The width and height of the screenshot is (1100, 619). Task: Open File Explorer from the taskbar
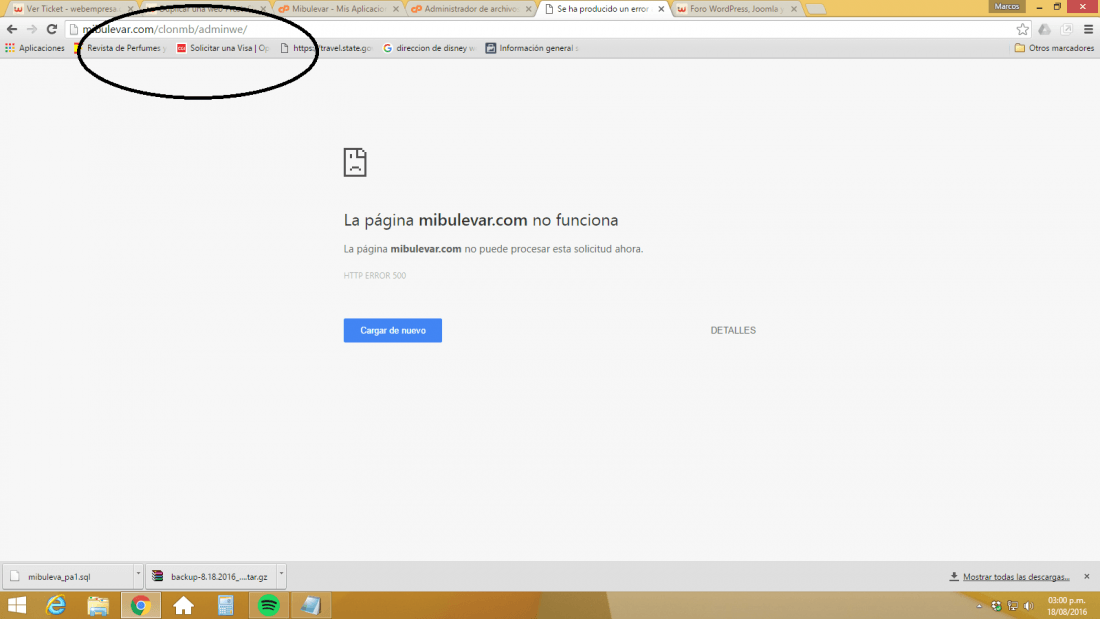[98, 605]
